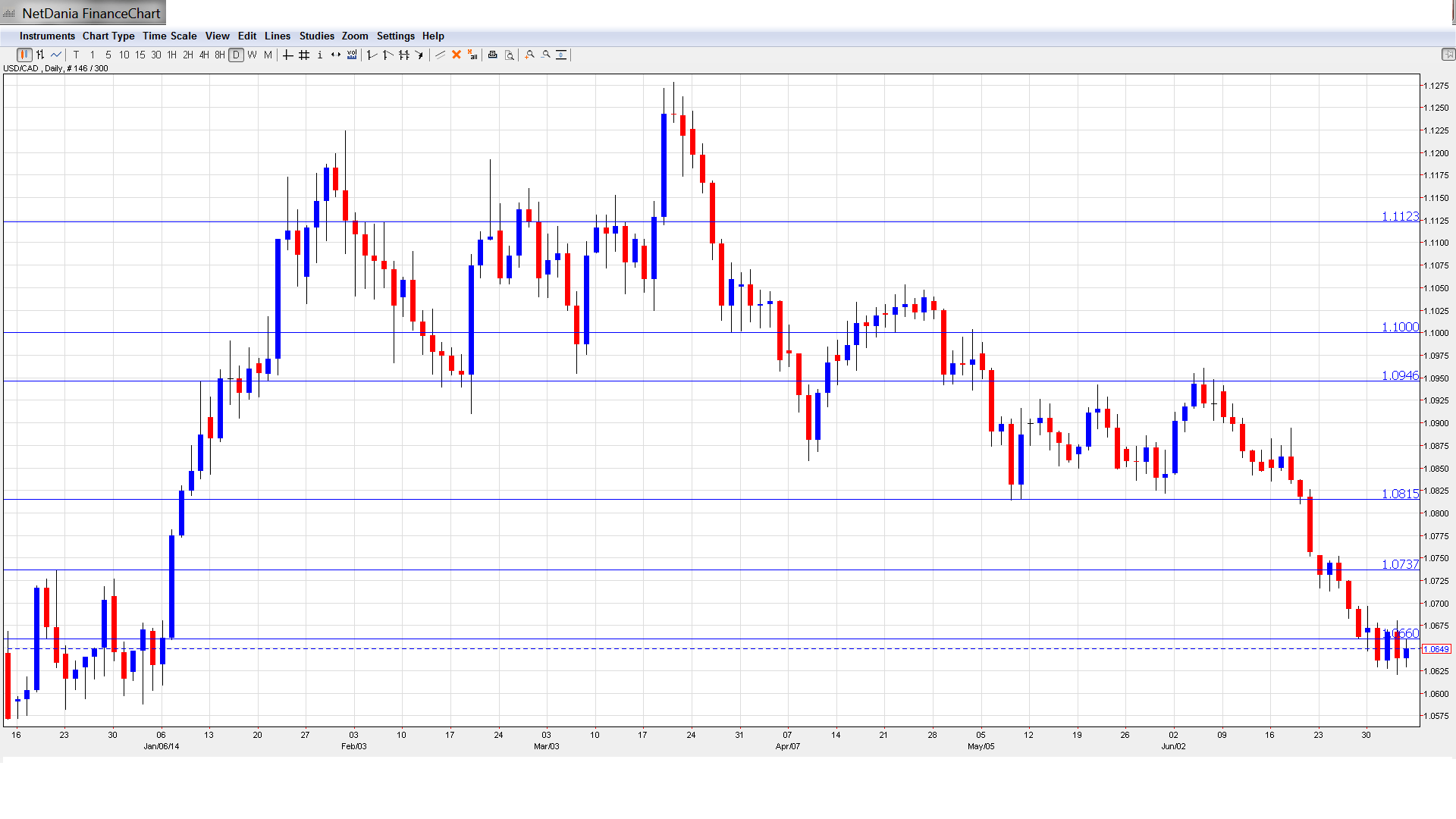This screenshot has height=819, width=1456.
Task: Click the 1.1123 horizontal line label
Action: (x=1399, y=217)
